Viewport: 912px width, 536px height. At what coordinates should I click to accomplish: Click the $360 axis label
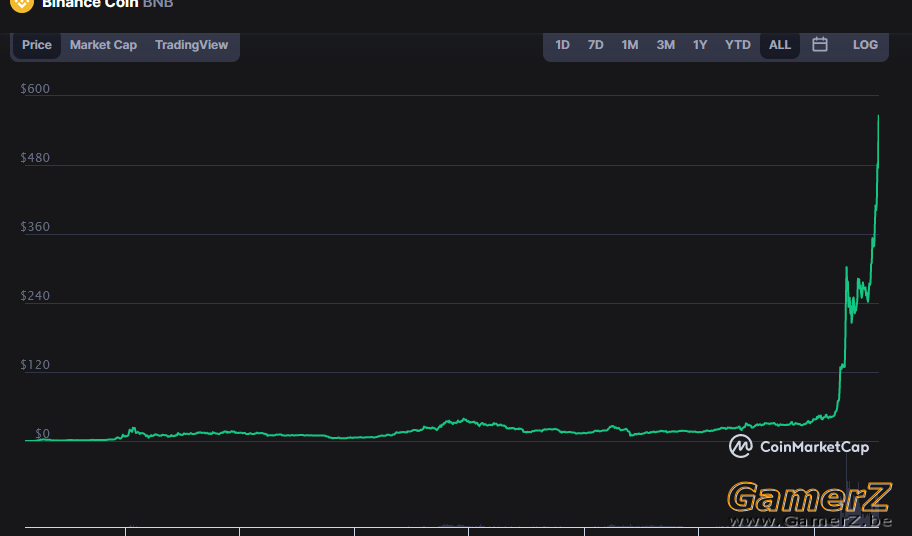(x=35, y=227)
